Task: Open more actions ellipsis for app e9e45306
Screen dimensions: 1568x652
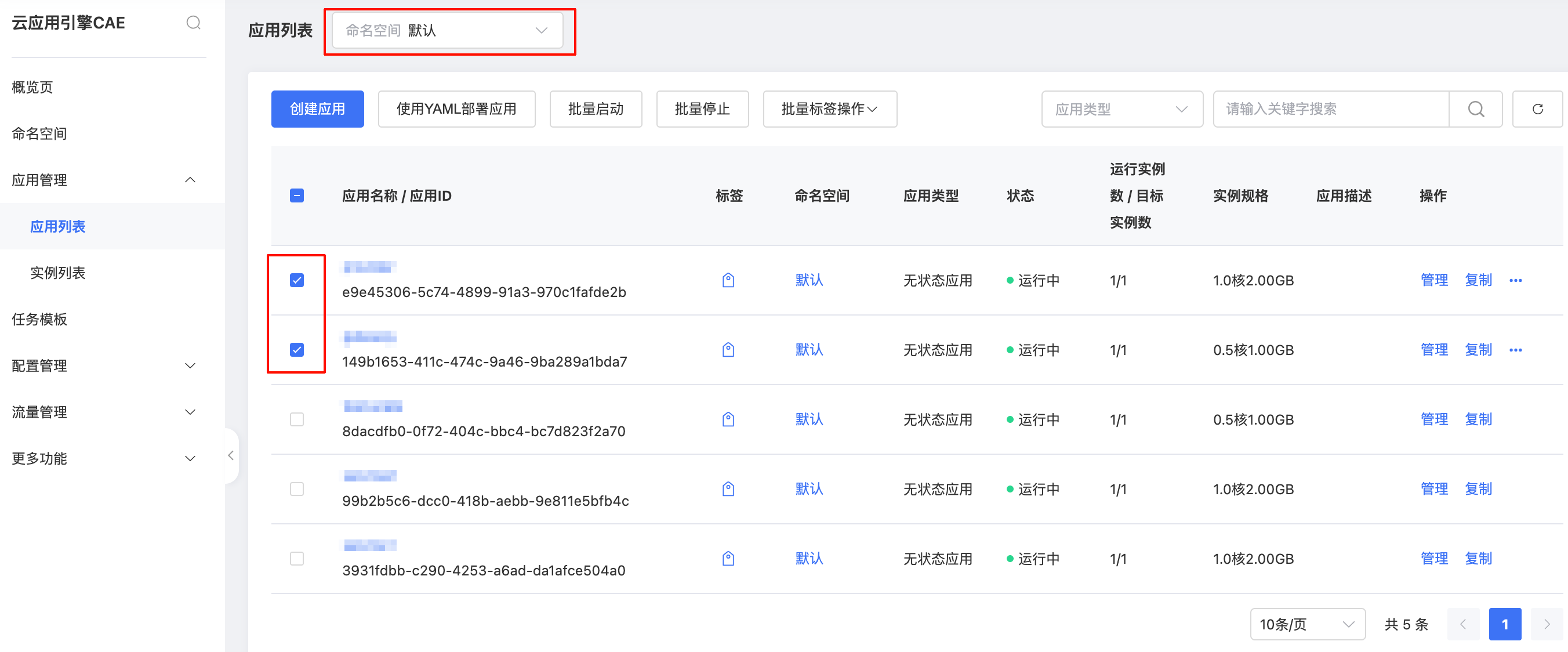Action: coord(1515,281)
